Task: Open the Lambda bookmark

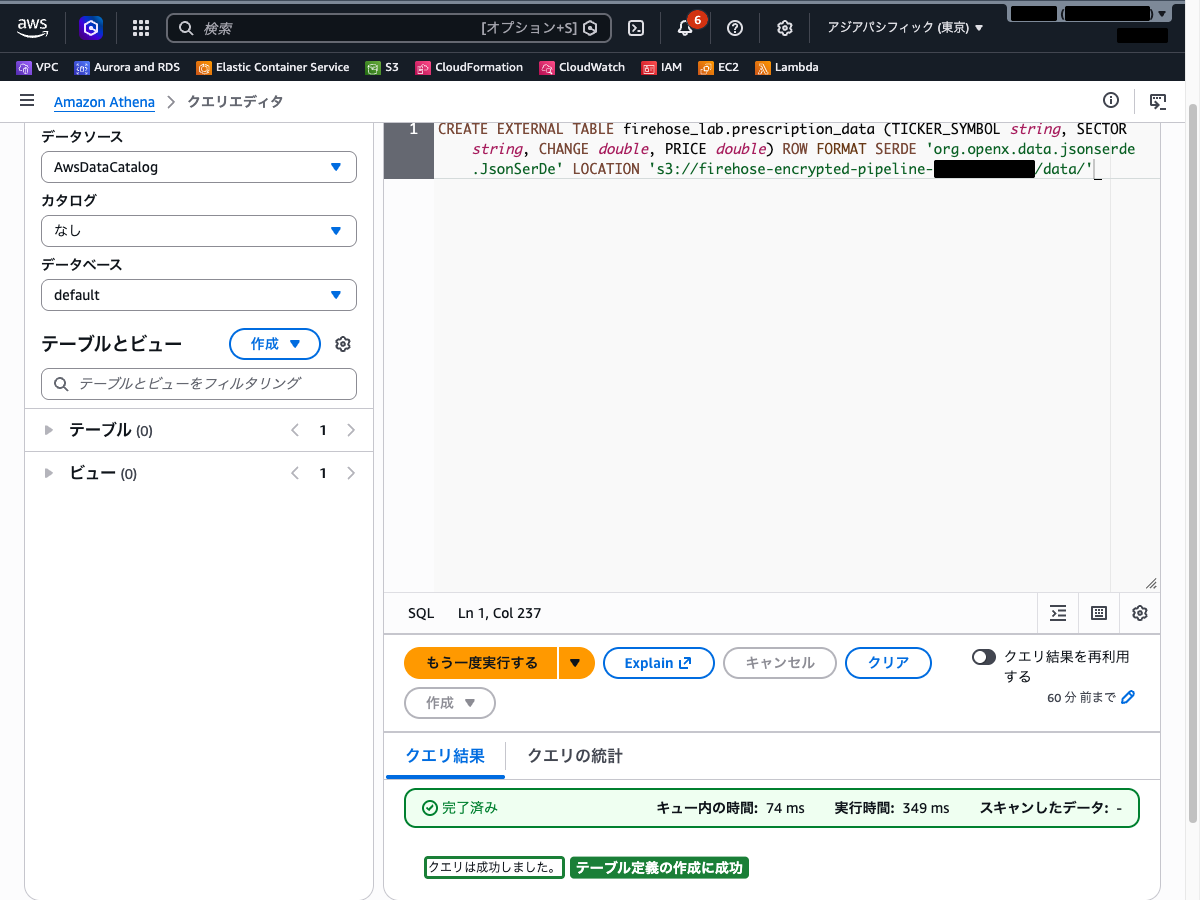Action: tap(787, 67)
